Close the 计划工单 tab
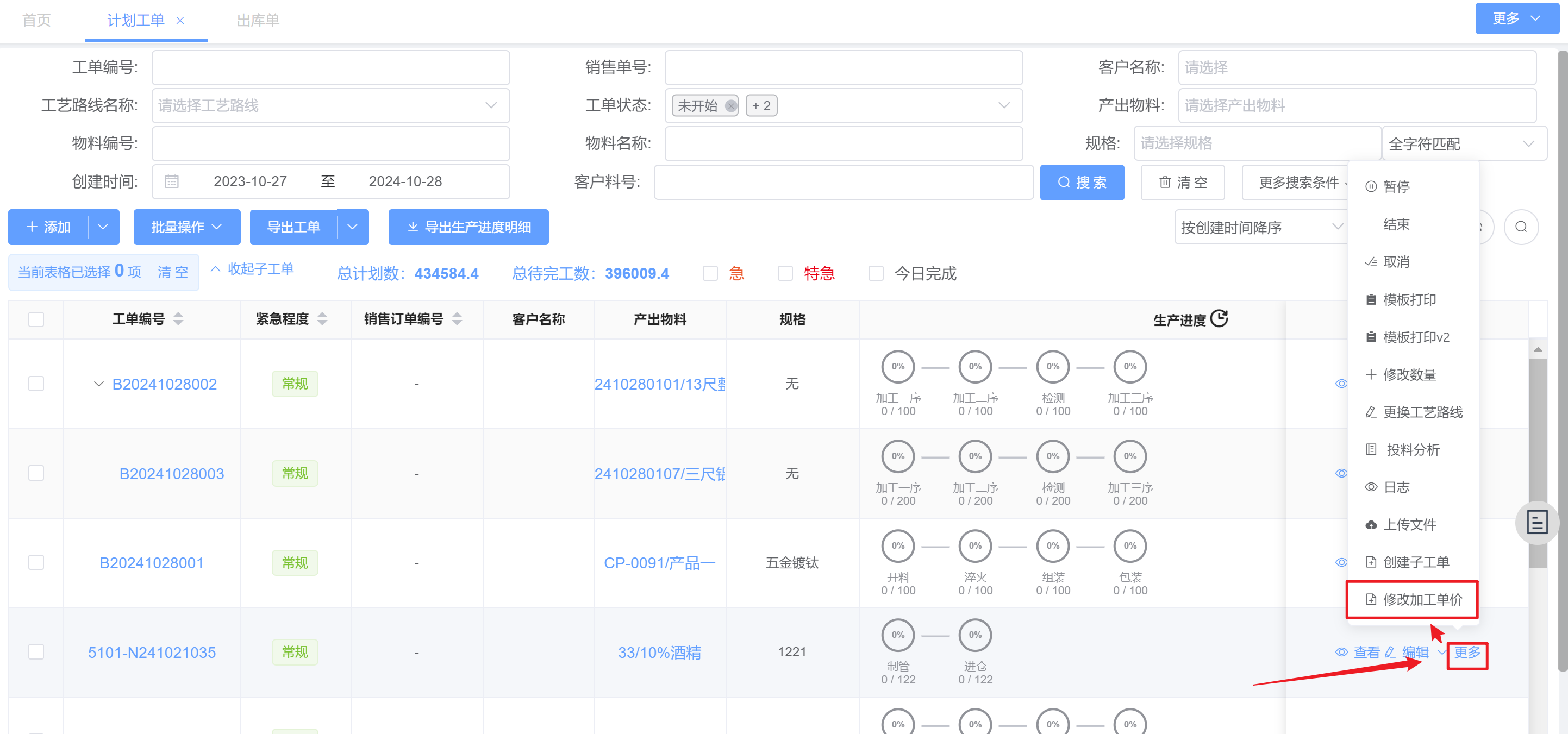The width and height of the screenshot is (1568, 734). pos(180,21)
